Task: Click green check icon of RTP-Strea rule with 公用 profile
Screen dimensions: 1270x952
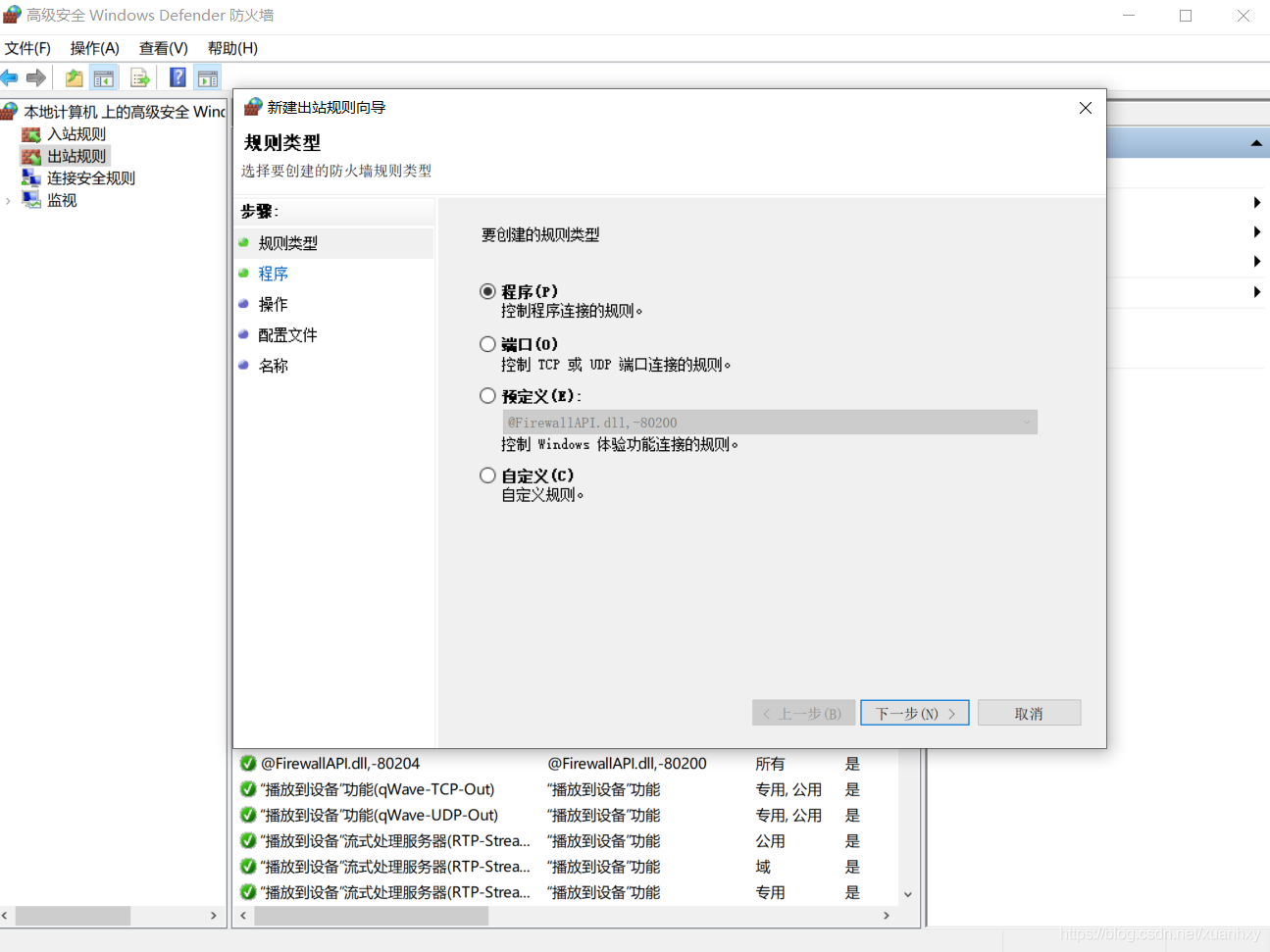Action: click(x=248, y=840)
